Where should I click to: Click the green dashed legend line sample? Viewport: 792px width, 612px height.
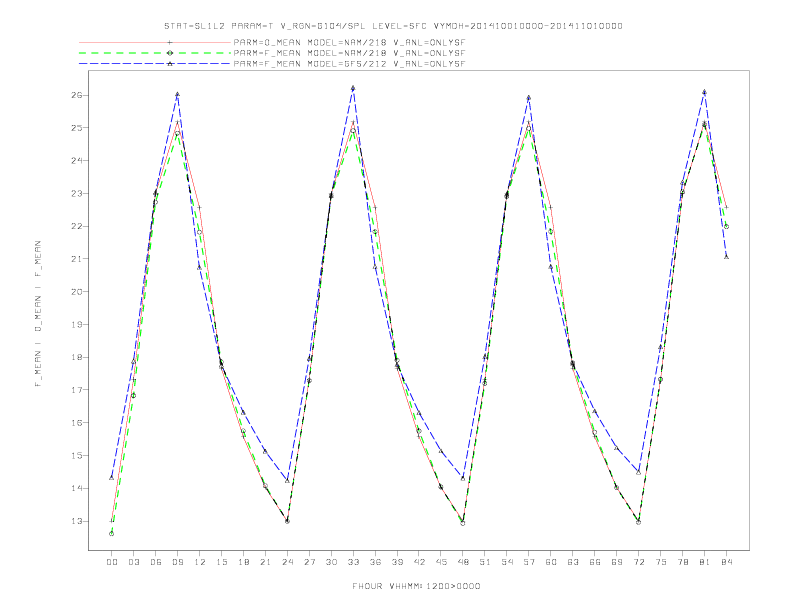point(155,53)
